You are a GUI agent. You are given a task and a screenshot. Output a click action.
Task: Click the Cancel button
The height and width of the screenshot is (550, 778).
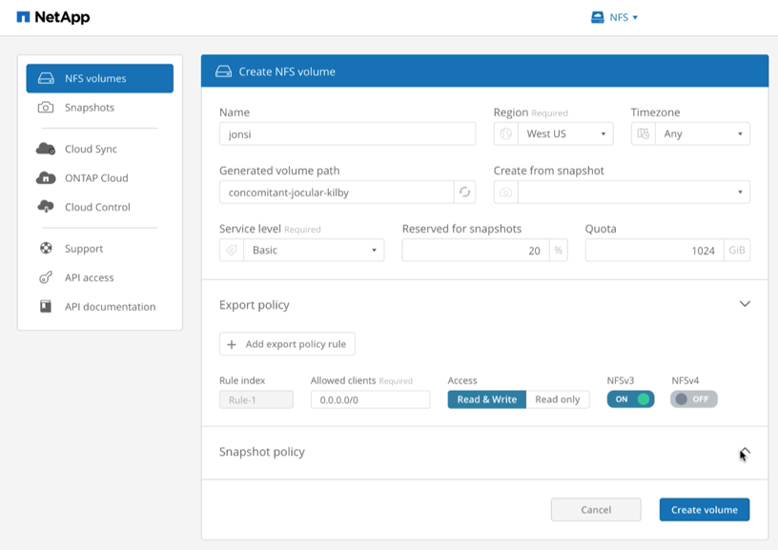tap(596, 510)
